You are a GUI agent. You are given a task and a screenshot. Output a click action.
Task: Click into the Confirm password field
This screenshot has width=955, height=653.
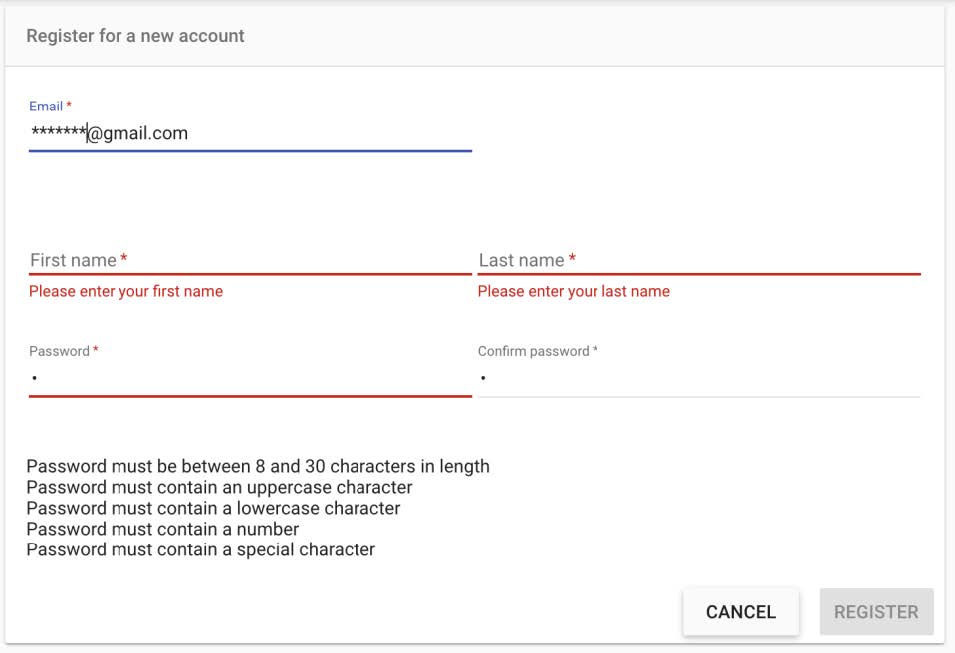(x=699, y=379)
